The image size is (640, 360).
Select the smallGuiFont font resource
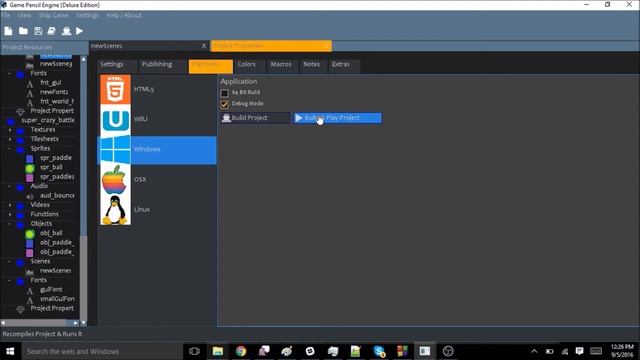click(x=57, y=299)
